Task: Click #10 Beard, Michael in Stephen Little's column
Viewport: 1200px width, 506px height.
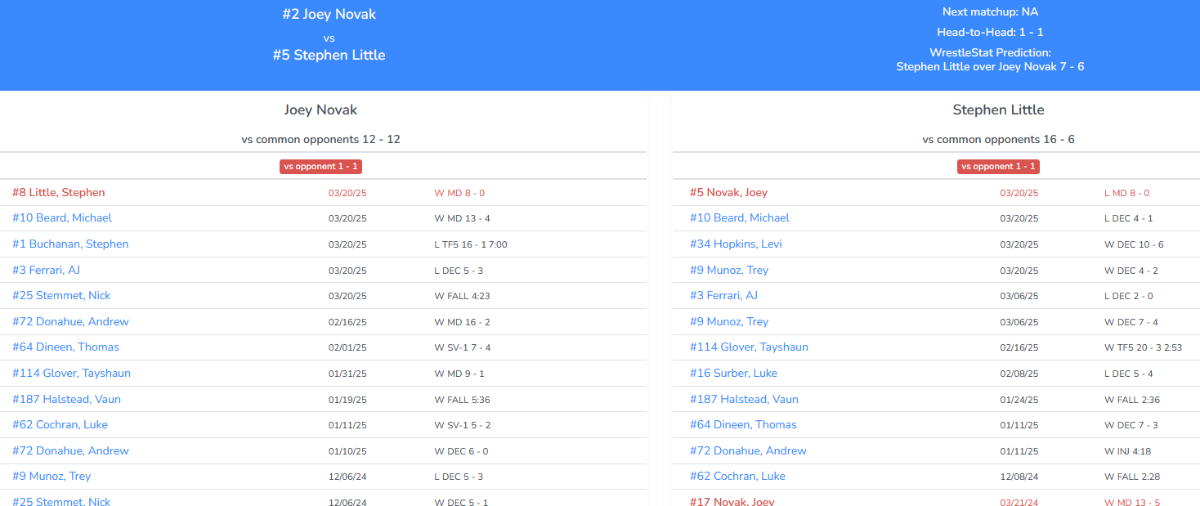Action: (739, 218)
